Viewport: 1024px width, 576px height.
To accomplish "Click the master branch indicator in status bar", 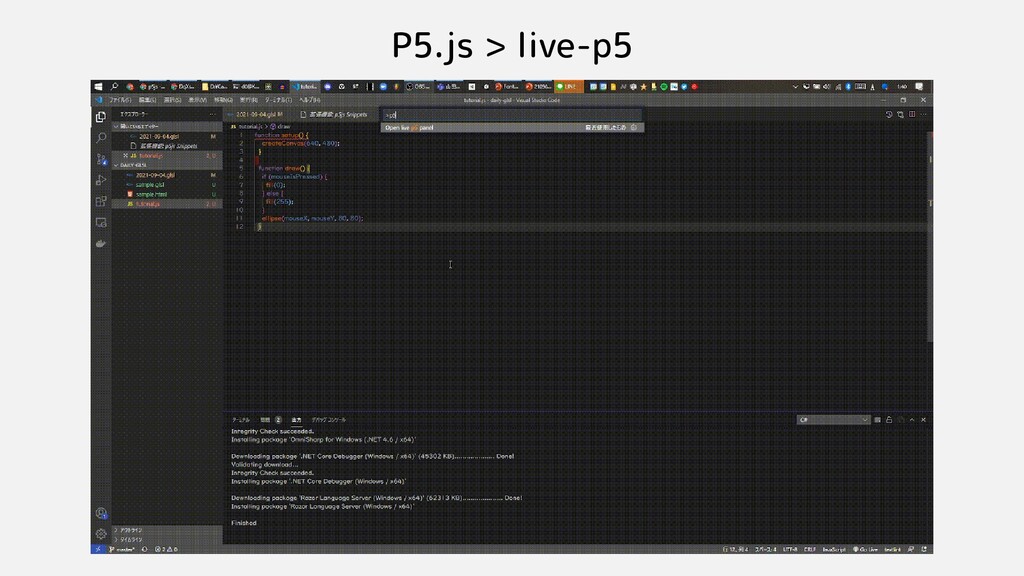I will (121, 549).
